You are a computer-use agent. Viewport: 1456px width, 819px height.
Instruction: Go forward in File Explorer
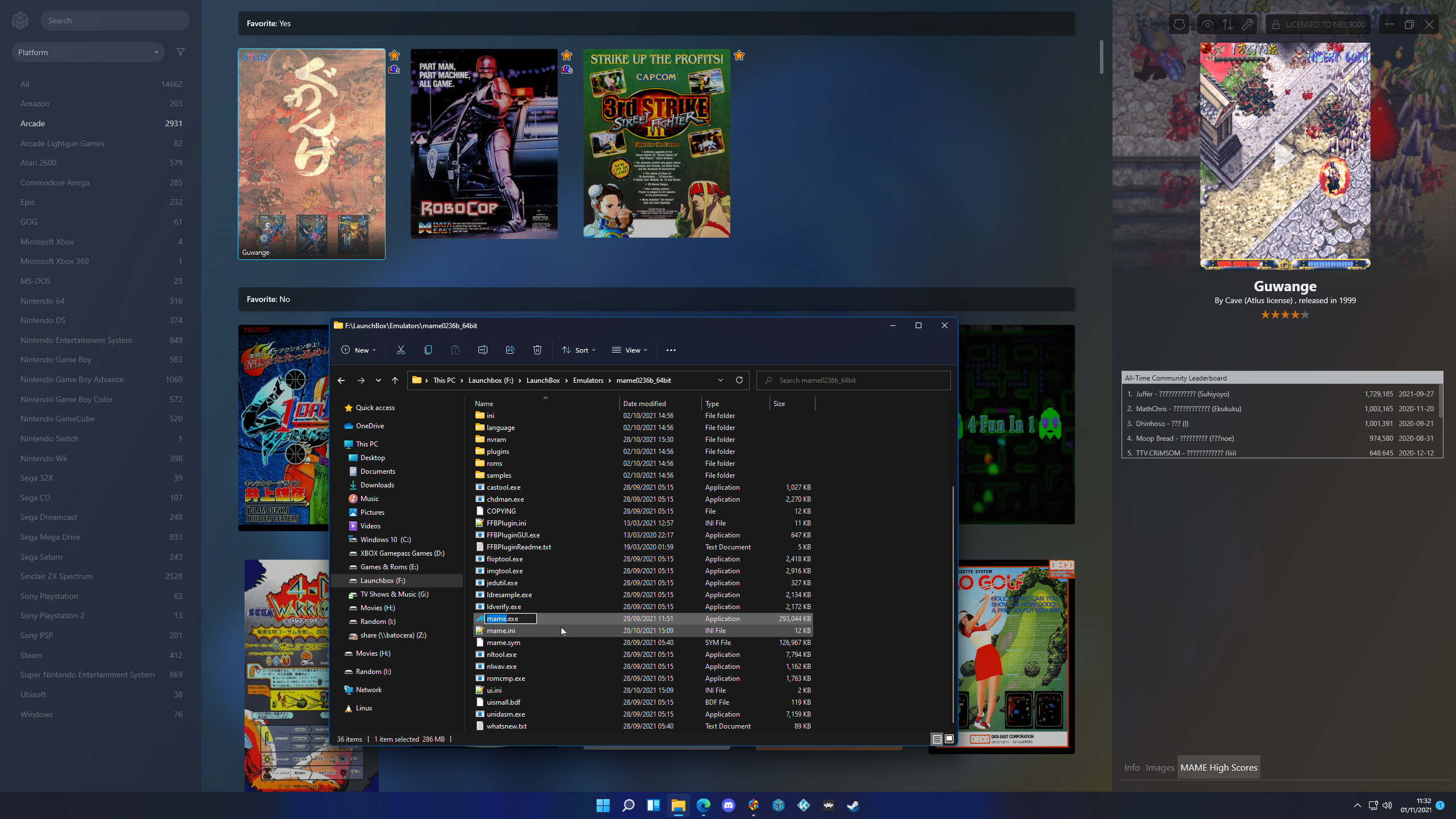coord(361,380)
